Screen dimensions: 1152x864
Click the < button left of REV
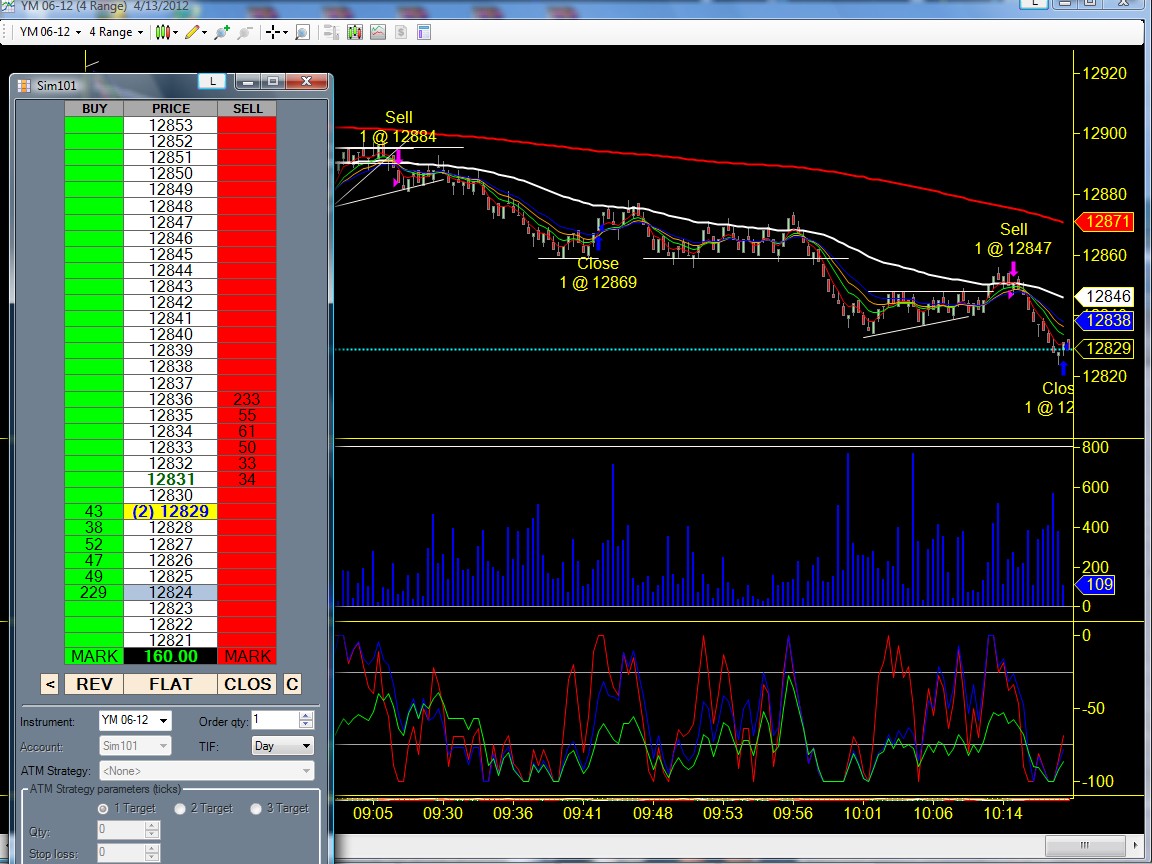click(50, 684)
